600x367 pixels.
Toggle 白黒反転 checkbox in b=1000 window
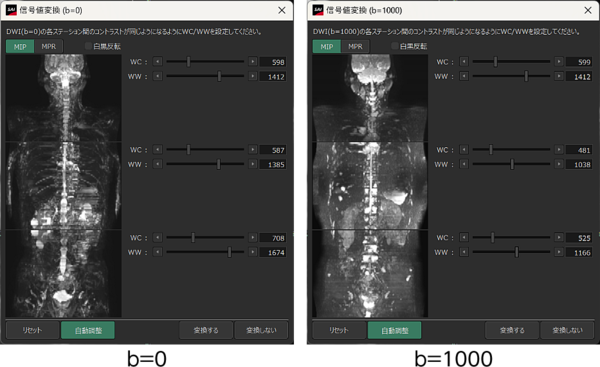(x=395, y=46)
